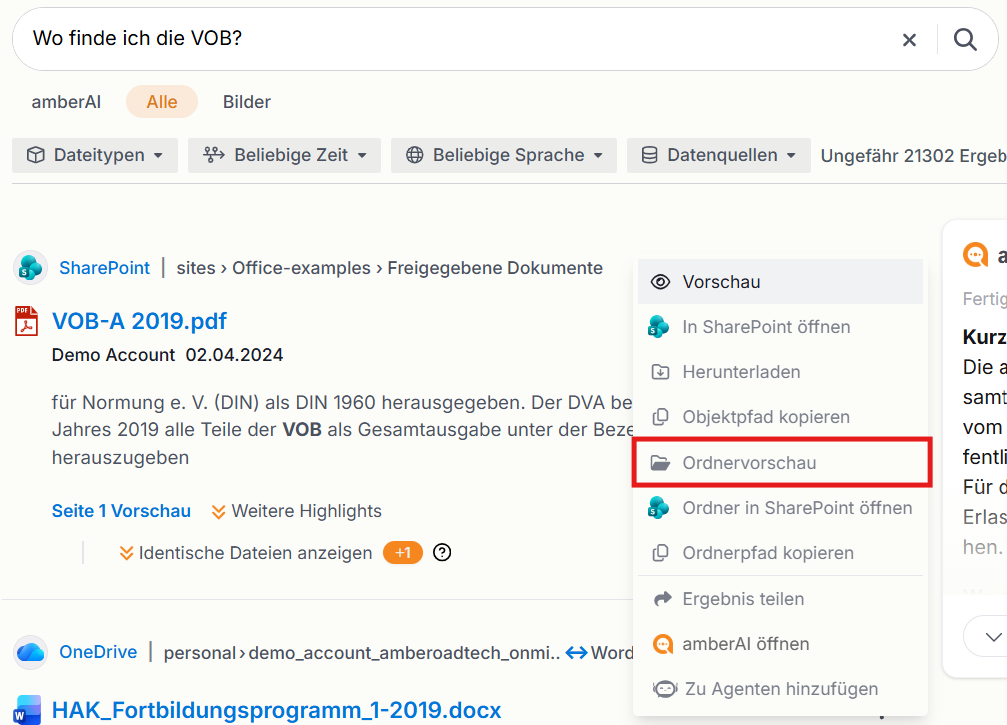Select 'Ordnerpfad kopieren' menu entry
The image size is (1007, 725).
(780, 553)
